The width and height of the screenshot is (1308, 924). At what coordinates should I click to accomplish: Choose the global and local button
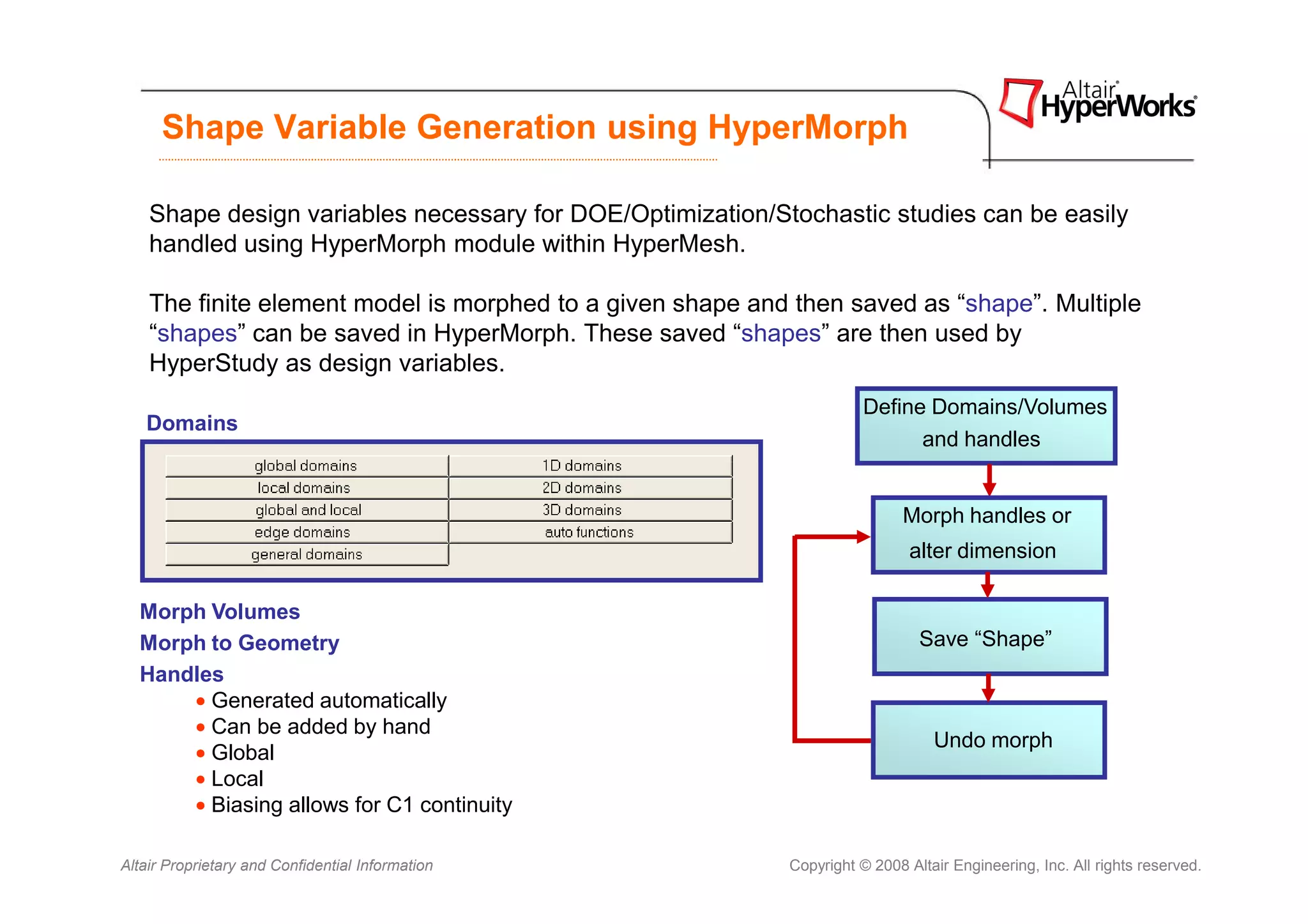click(307, 510)
